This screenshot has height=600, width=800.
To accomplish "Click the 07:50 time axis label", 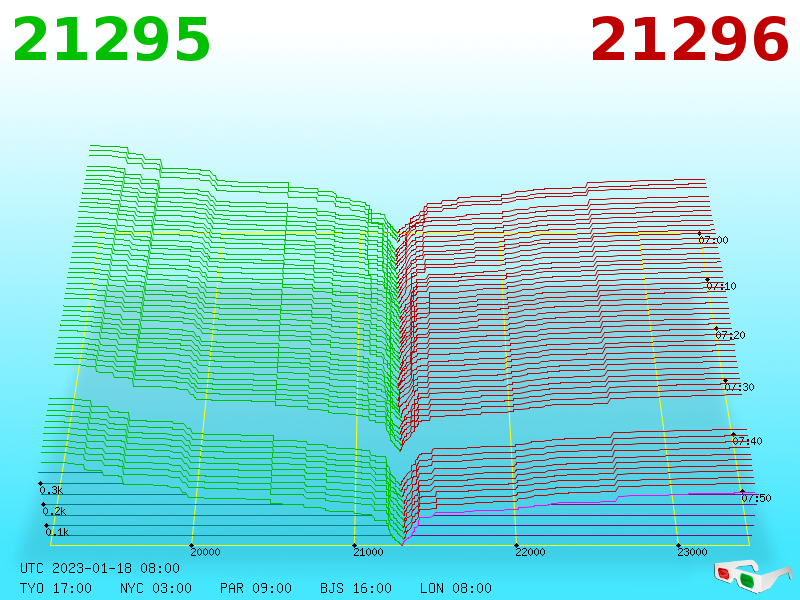I will 756,498.
